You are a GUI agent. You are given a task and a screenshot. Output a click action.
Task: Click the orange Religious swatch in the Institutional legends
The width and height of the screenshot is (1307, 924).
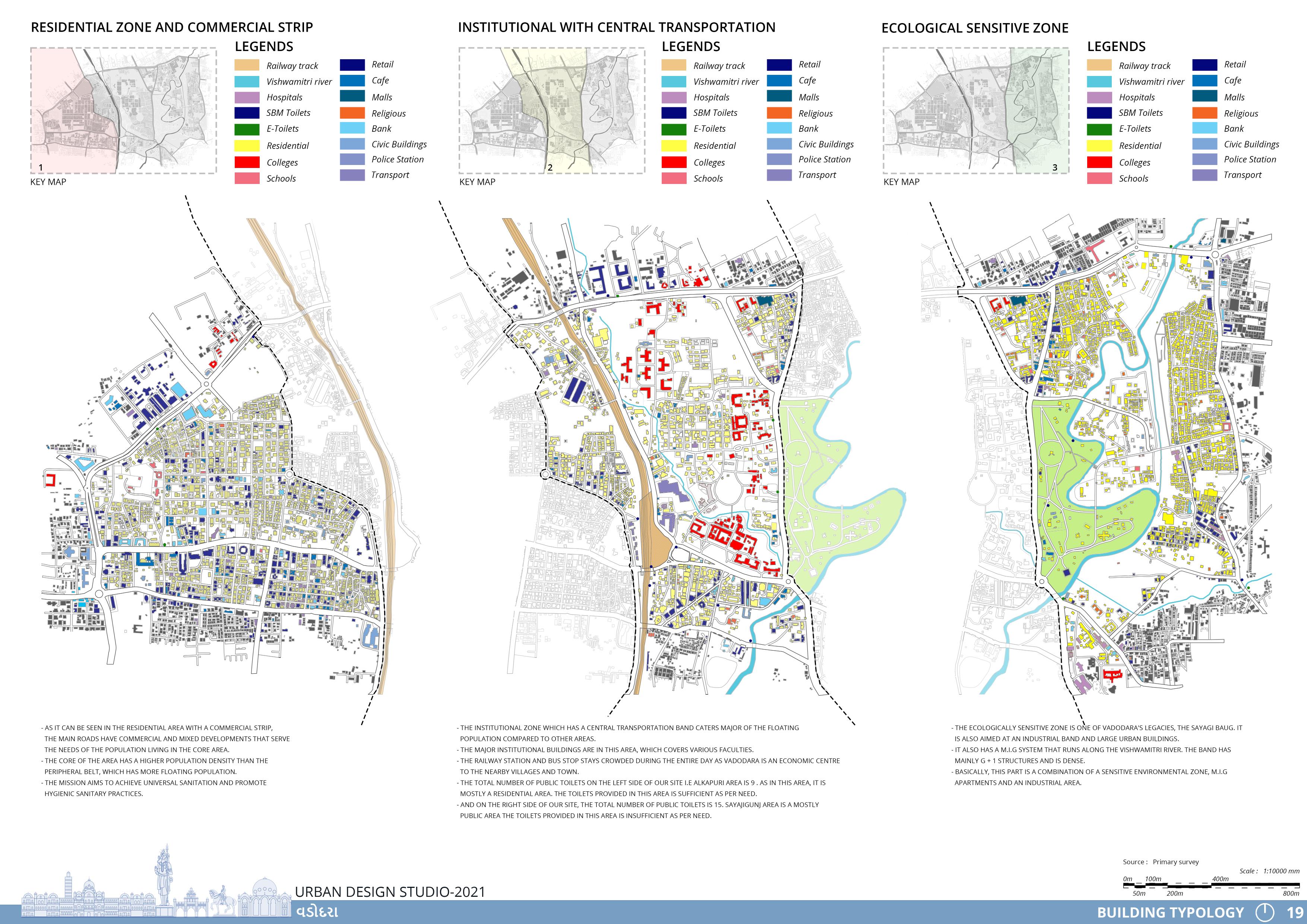pyautogui.click(x=779, y=113)
